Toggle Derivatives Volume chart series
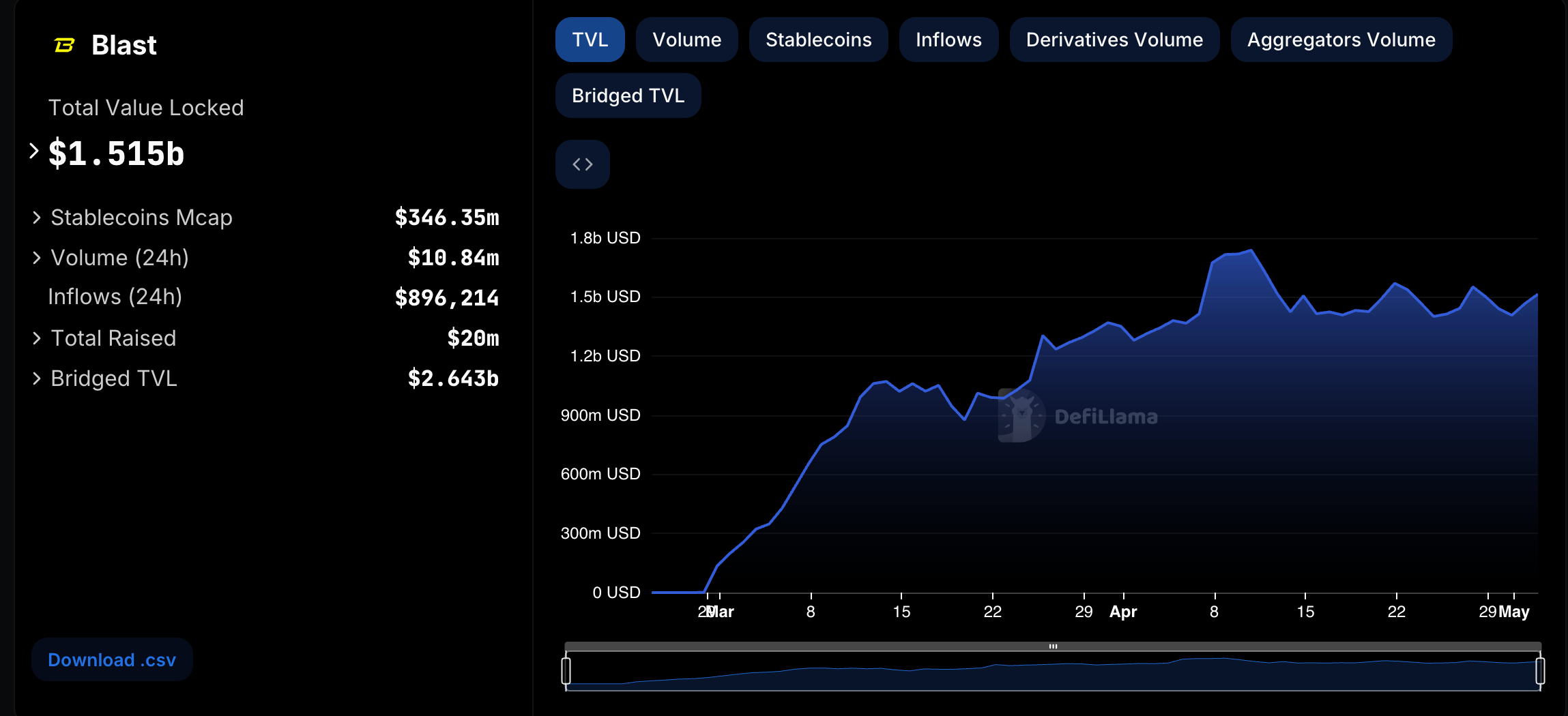The height and width of the screenshot is (716, 1568). click(x=1115, y=40)
